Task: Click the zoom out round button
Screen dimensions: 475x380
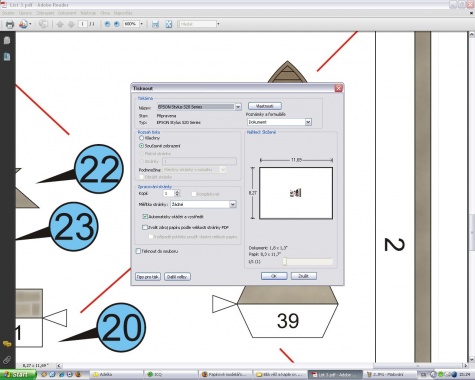Action: [x=107, y=24]
